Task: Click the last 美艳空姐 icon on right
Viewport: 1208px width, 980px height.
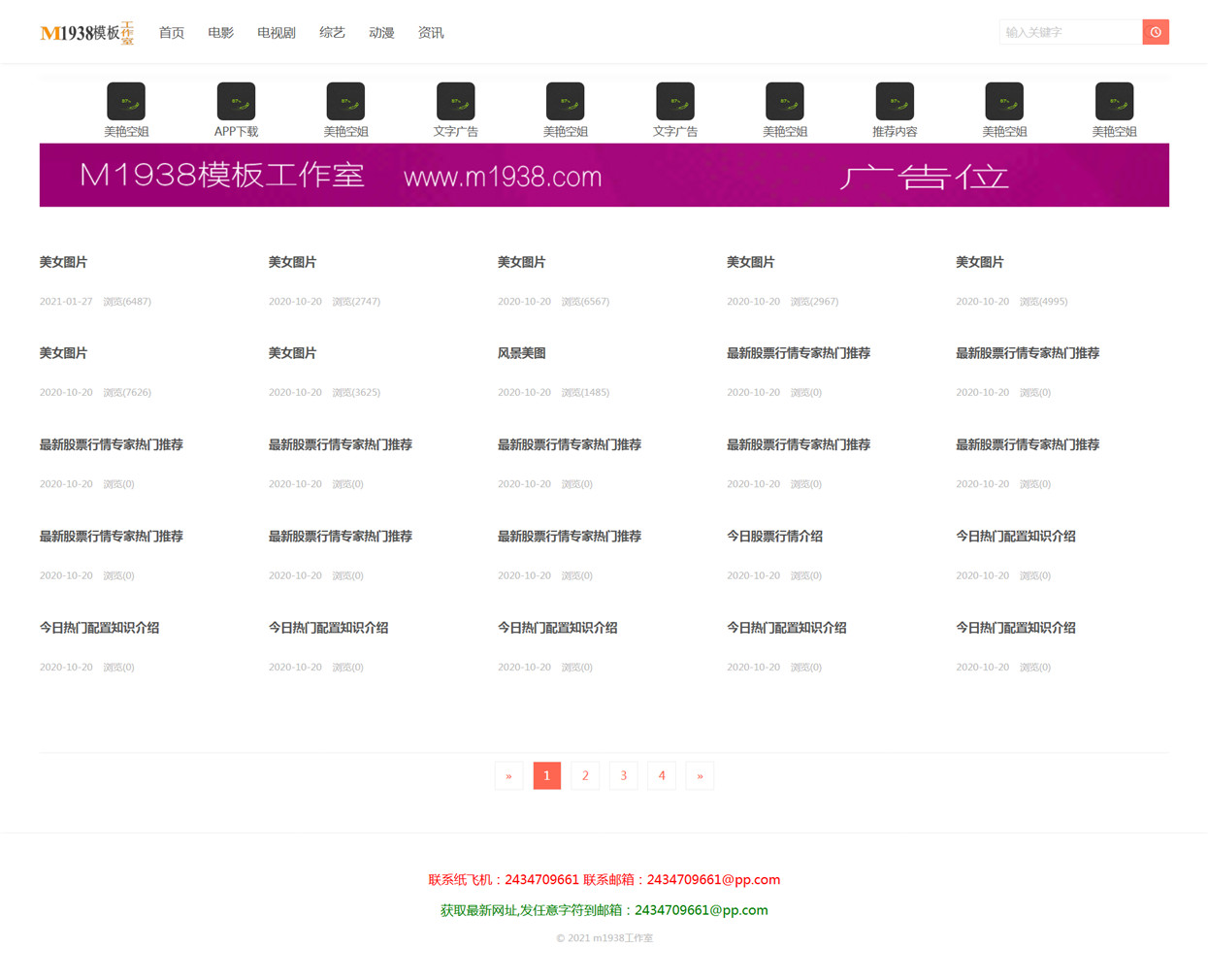Action: [1114, 101]
